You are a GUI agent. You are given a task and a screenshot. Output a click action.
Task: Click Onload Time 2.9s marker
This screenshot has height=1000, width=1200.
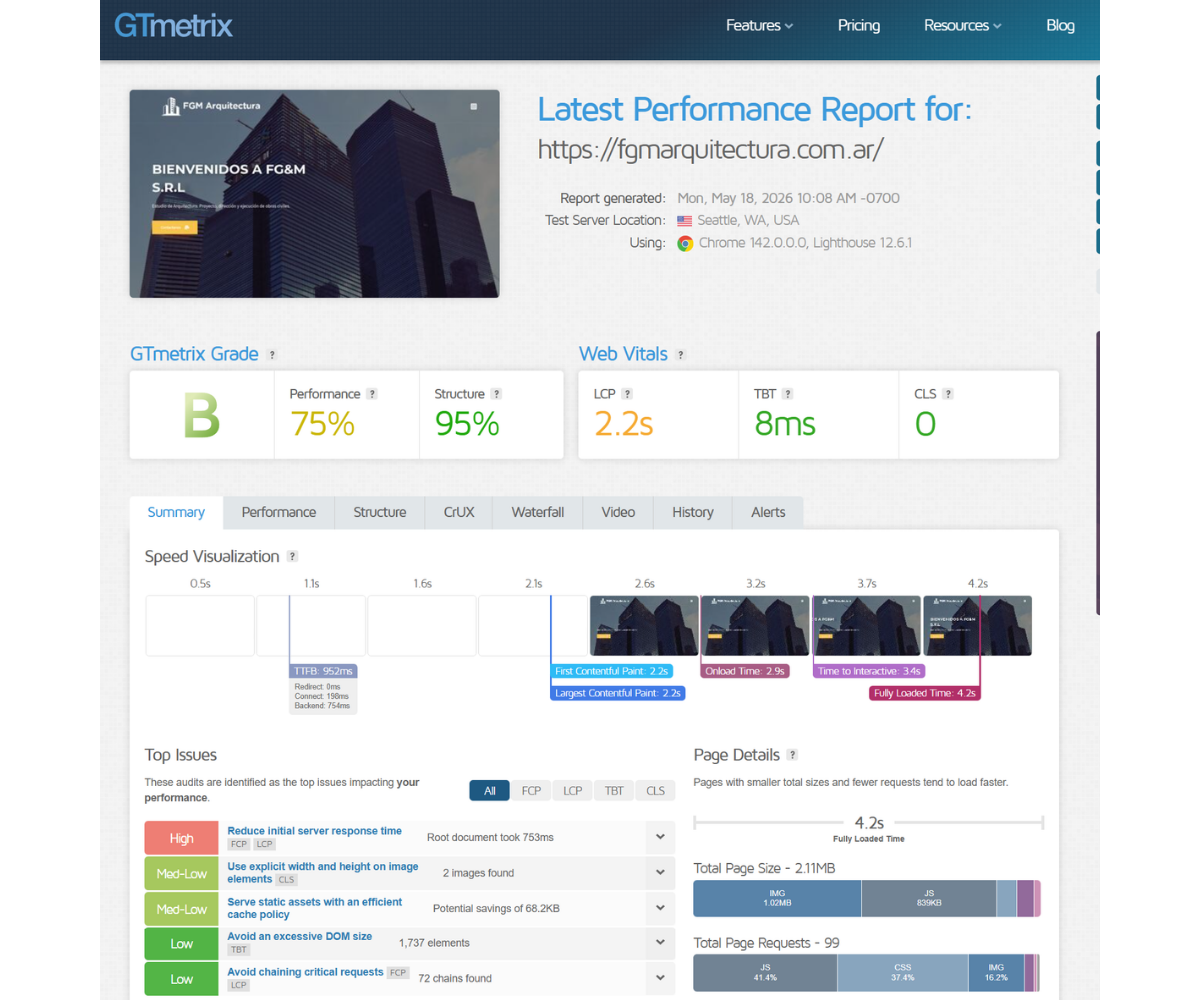click(x=745, y=671)
